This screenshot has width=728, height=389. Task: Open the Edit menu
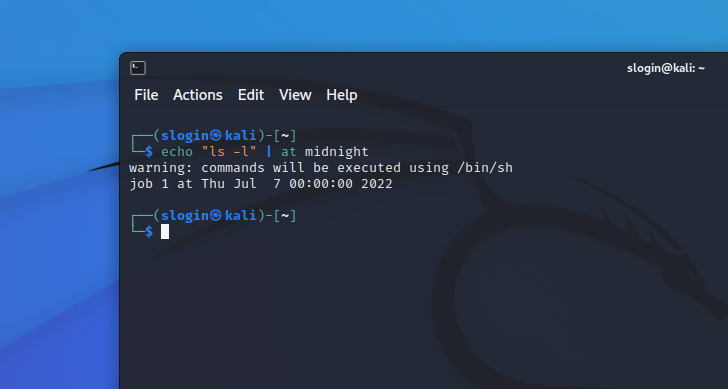[251, 95]
